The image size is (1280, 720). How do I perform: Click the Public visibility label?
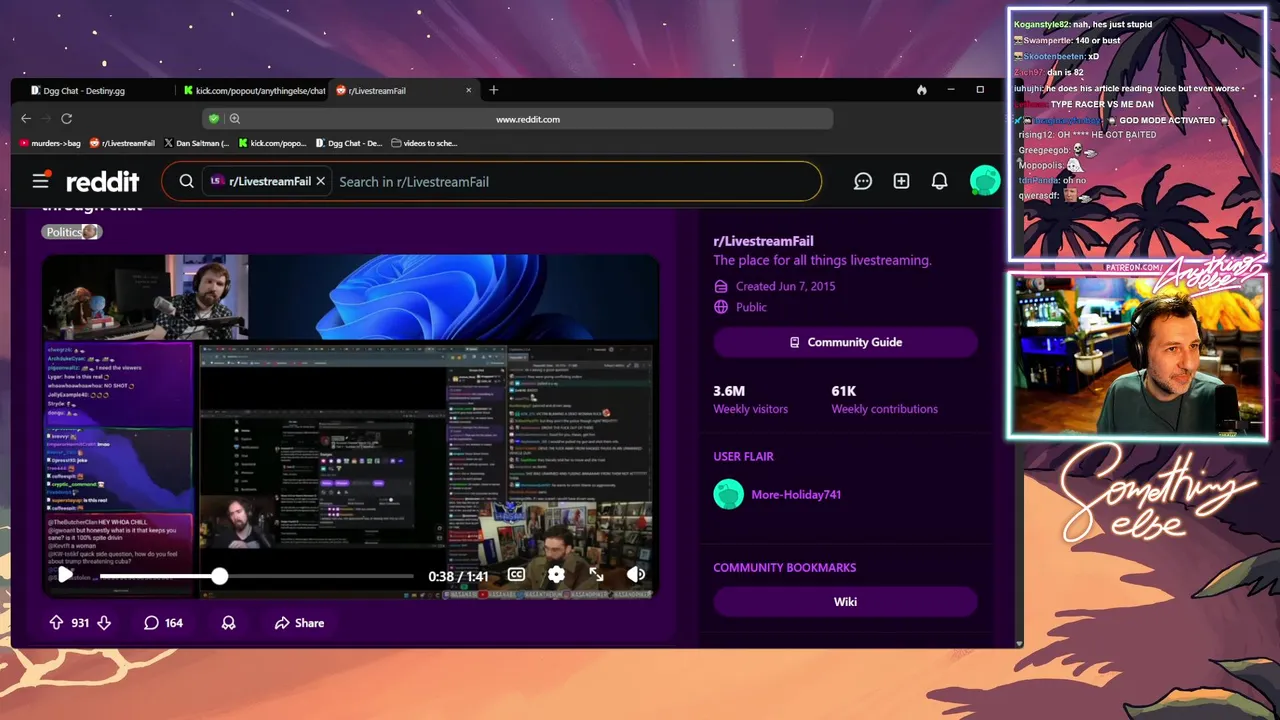[751, 307]
